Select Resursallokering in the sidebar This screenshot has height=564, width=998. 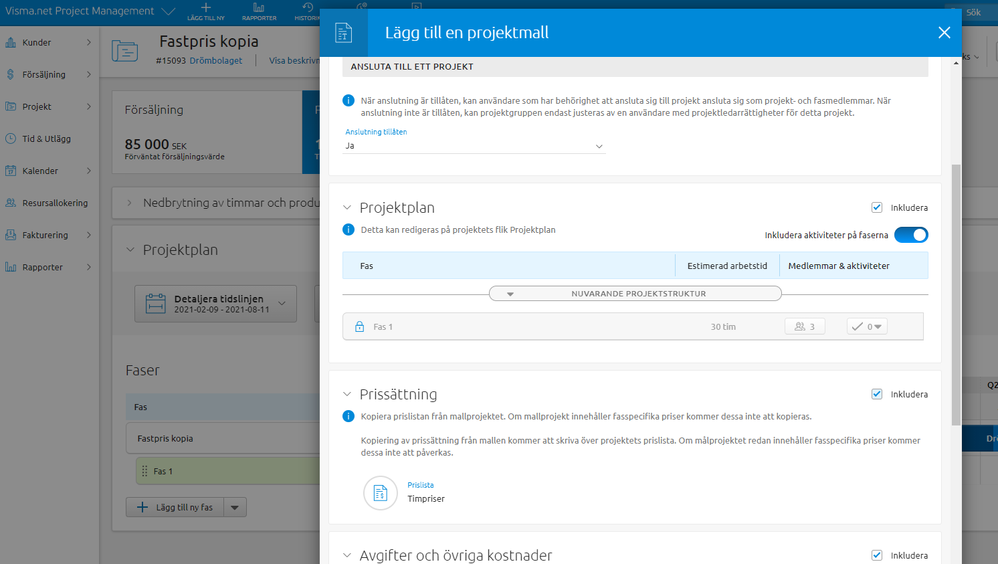tap(55, 203)
